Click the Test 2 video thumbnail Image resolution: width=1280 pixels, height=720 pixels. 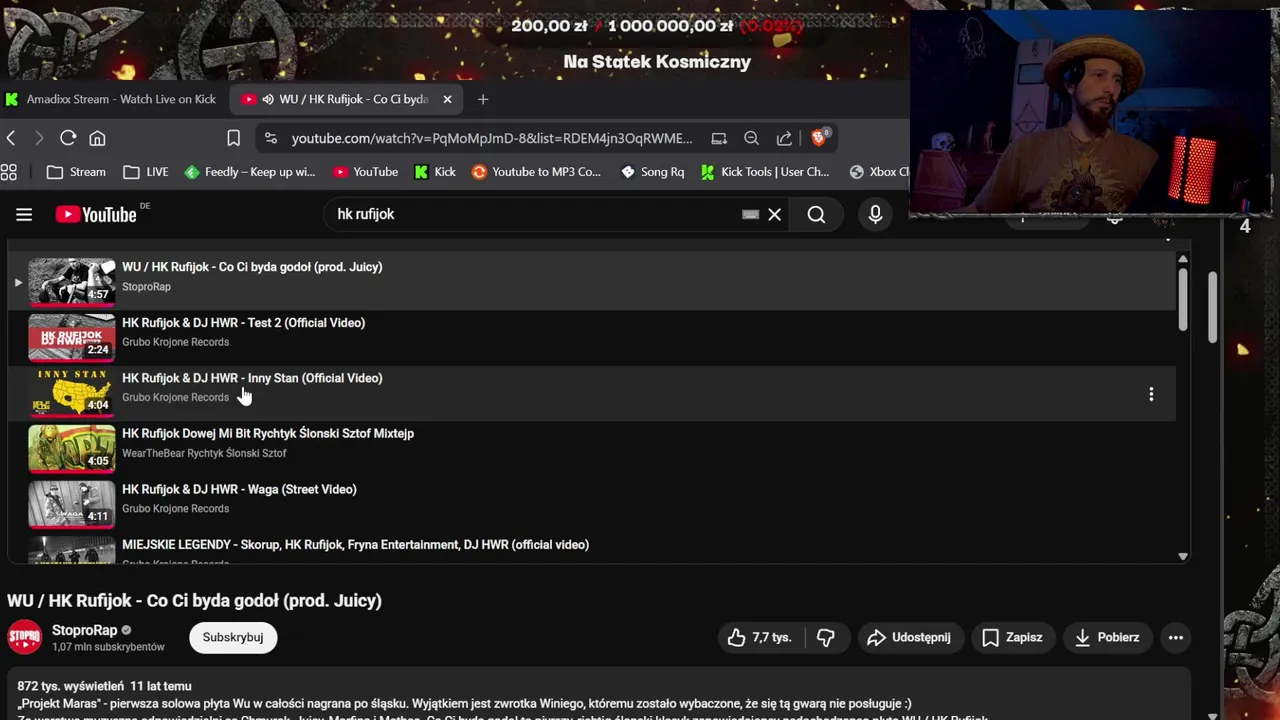tap(71, 338)
